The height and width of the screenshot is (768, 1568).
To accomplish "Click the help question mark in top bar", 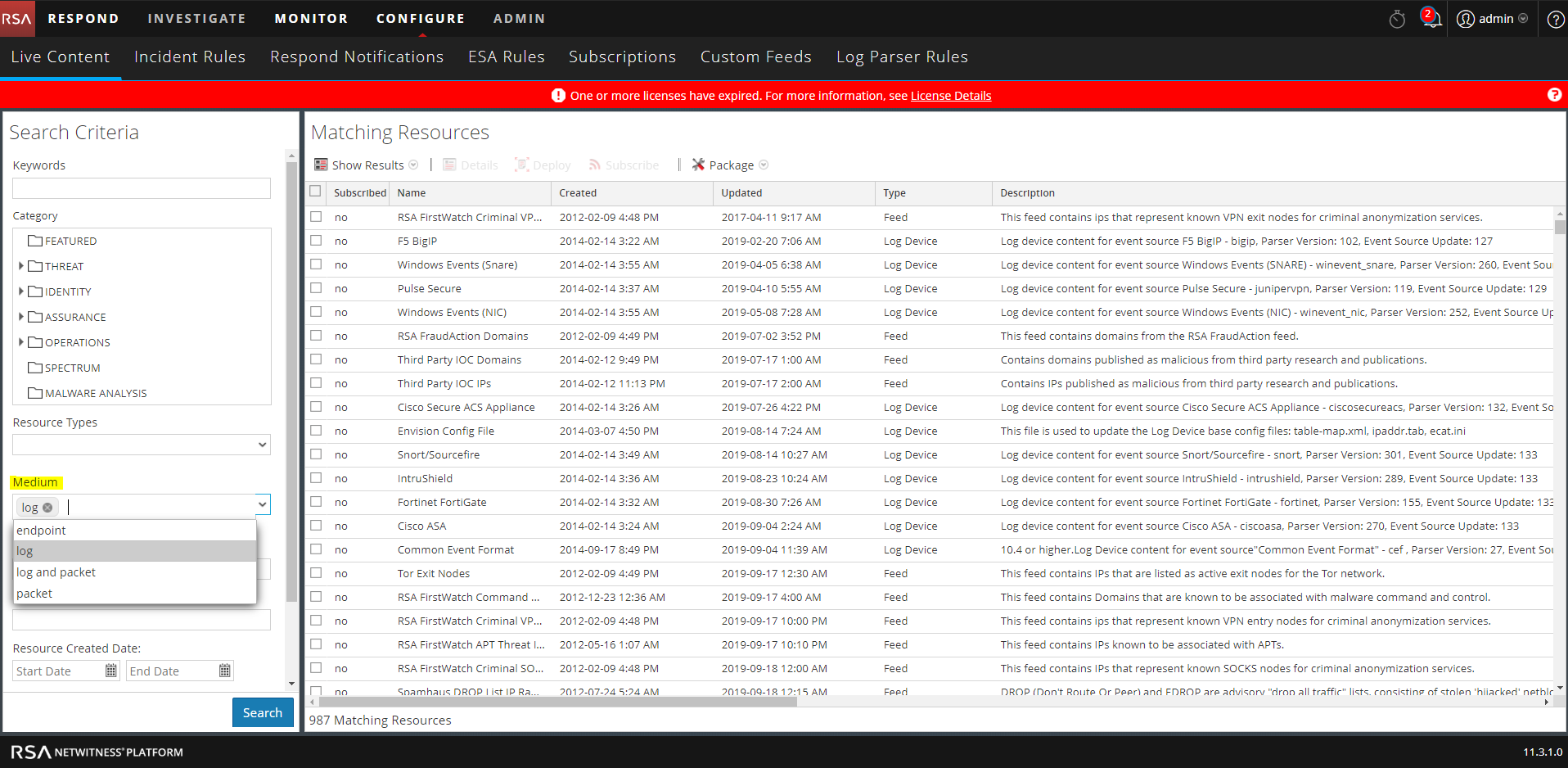I will click(1555, 19).
